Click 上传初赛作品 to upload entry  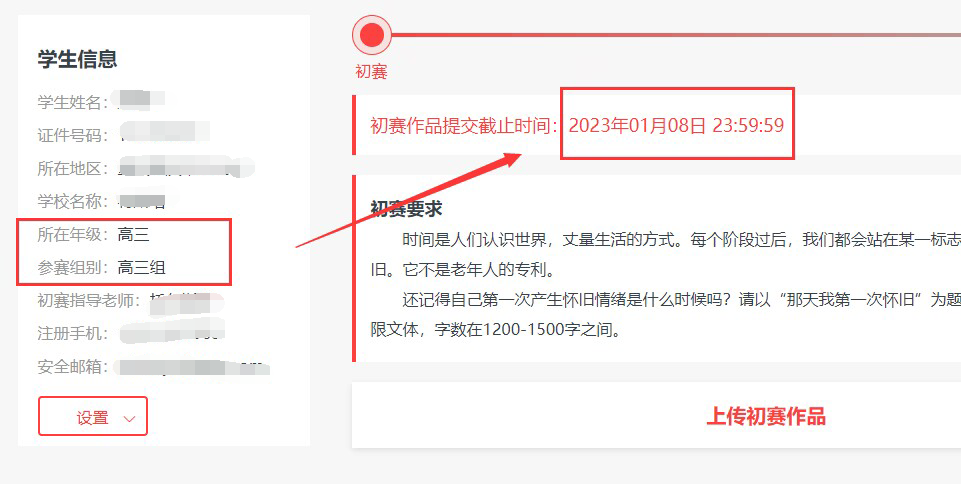tap(765, 416)
